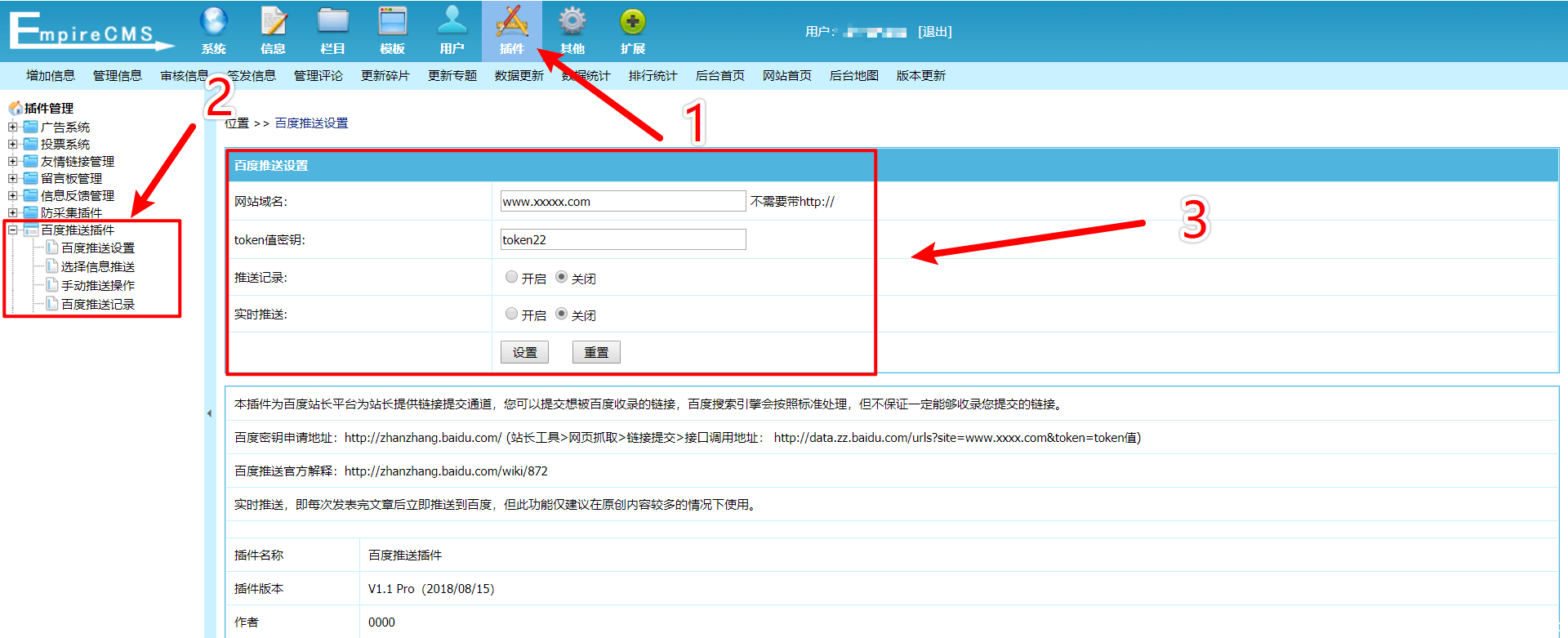Click the V1.1 Pro (2018/08/15) version text
Screen dimensions: 1568x638
click(x=431, y=589)
